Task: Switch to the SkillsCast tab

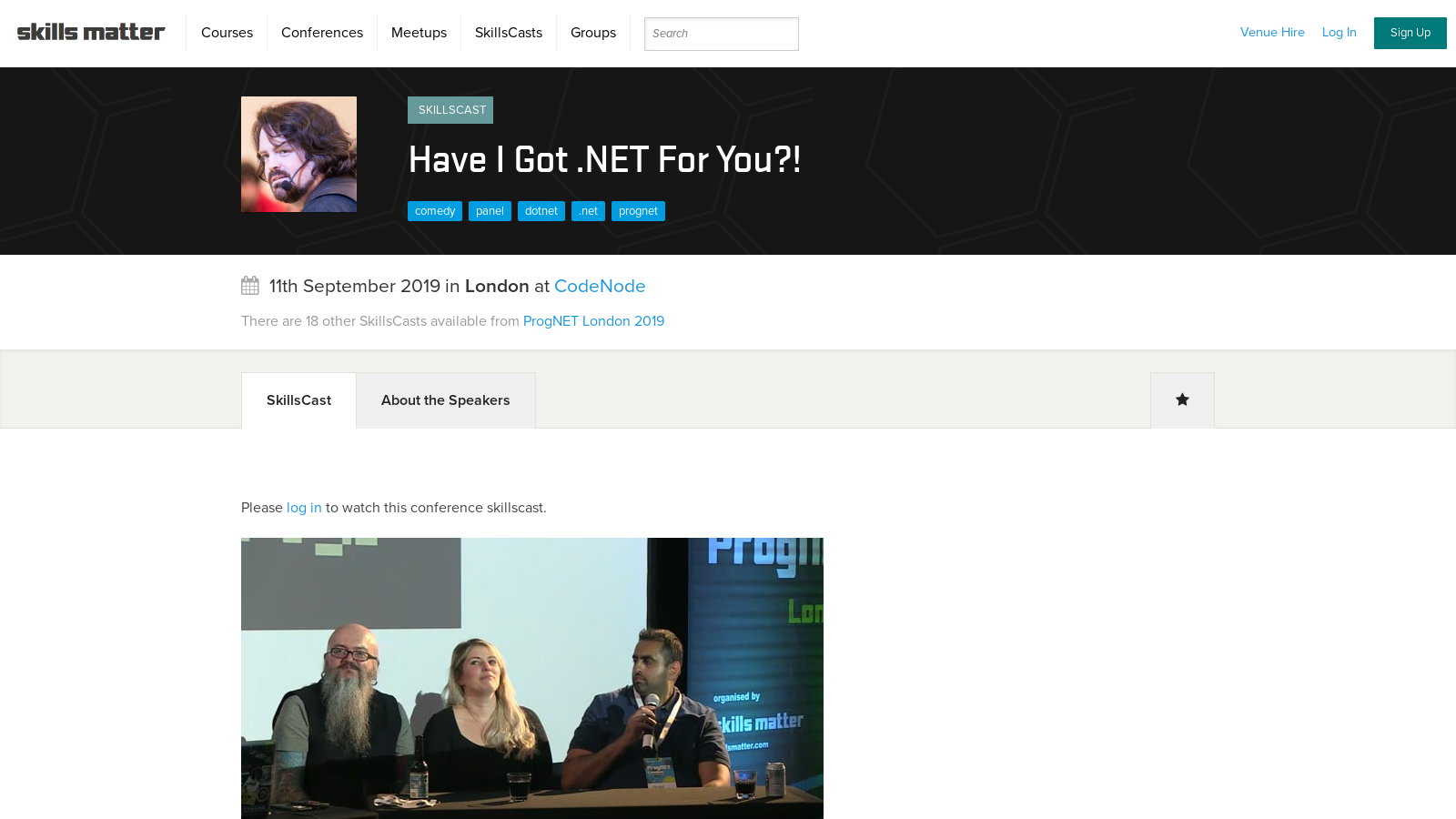Action: pyautogui.click(x=298, y=400)
